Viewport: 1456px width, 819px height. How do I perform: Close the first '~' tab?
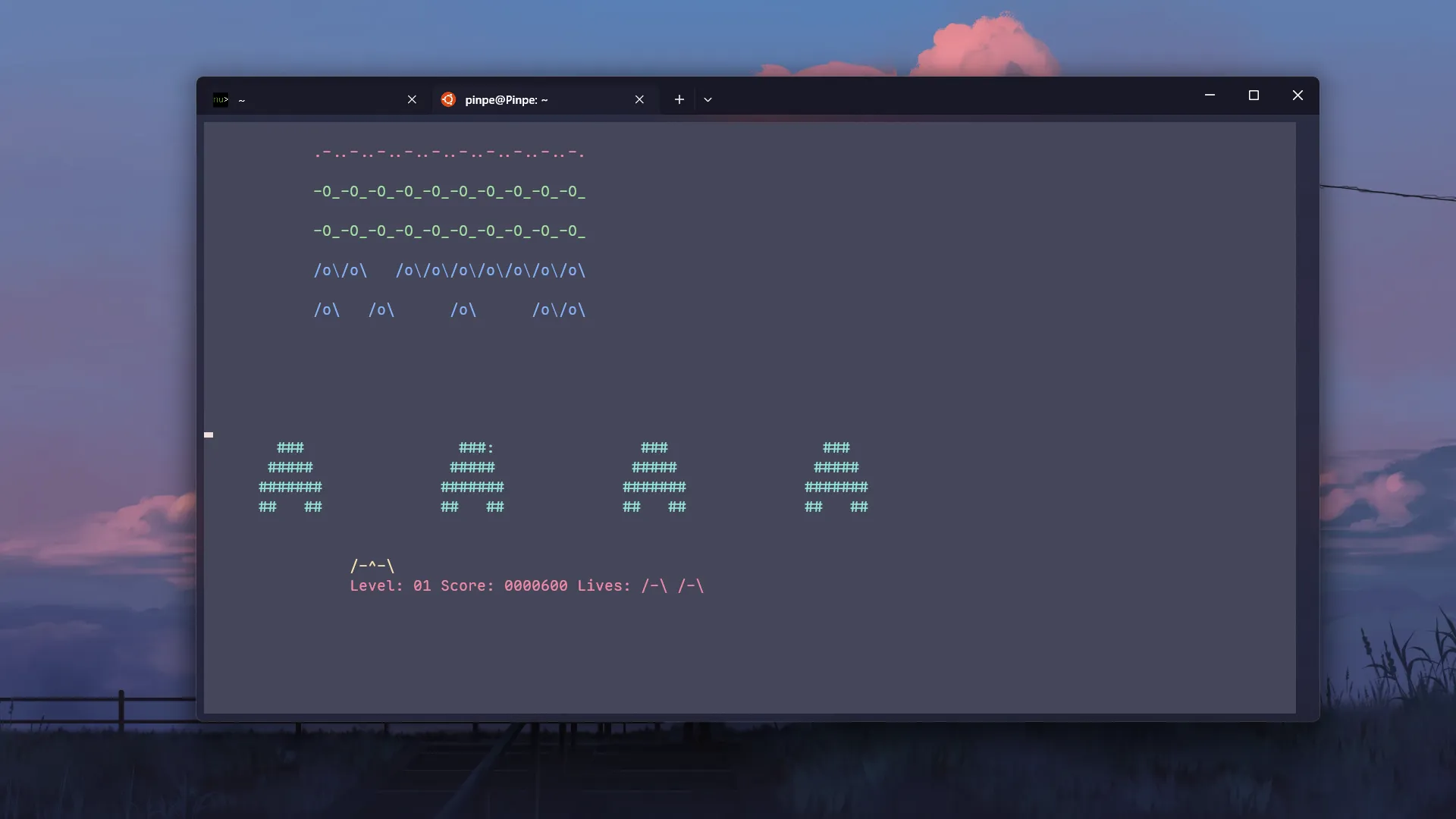pos(412,99)
